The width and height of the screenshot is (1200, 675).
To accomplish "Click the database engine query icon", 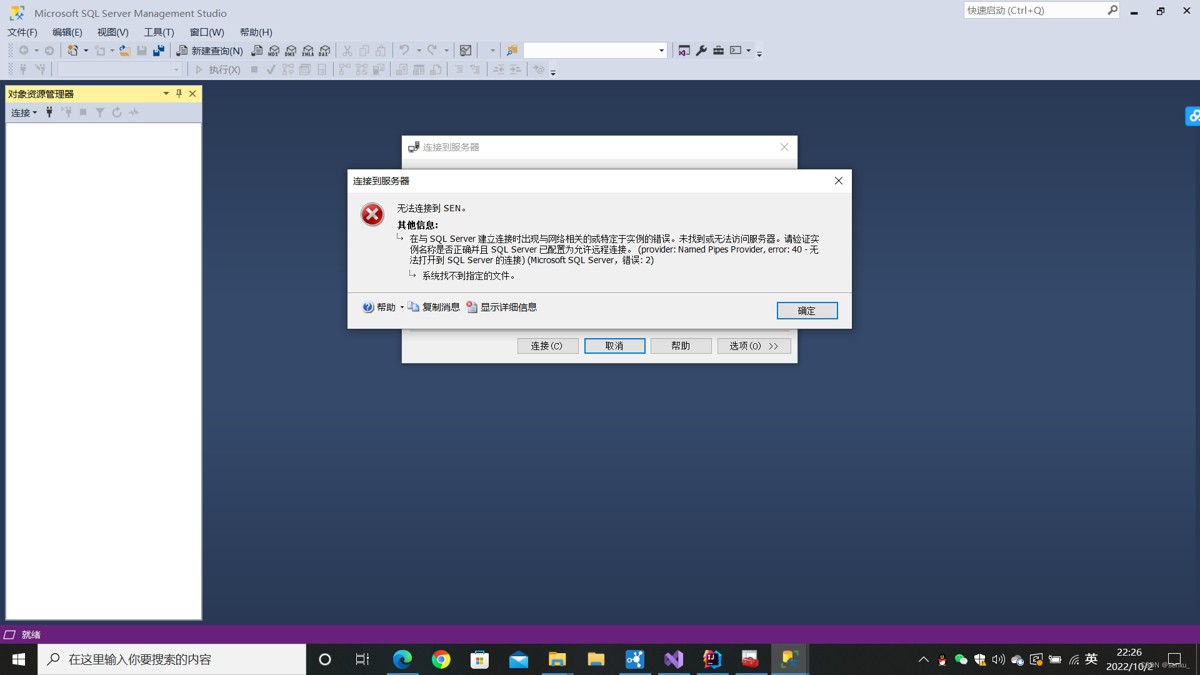I will [257, 50].
